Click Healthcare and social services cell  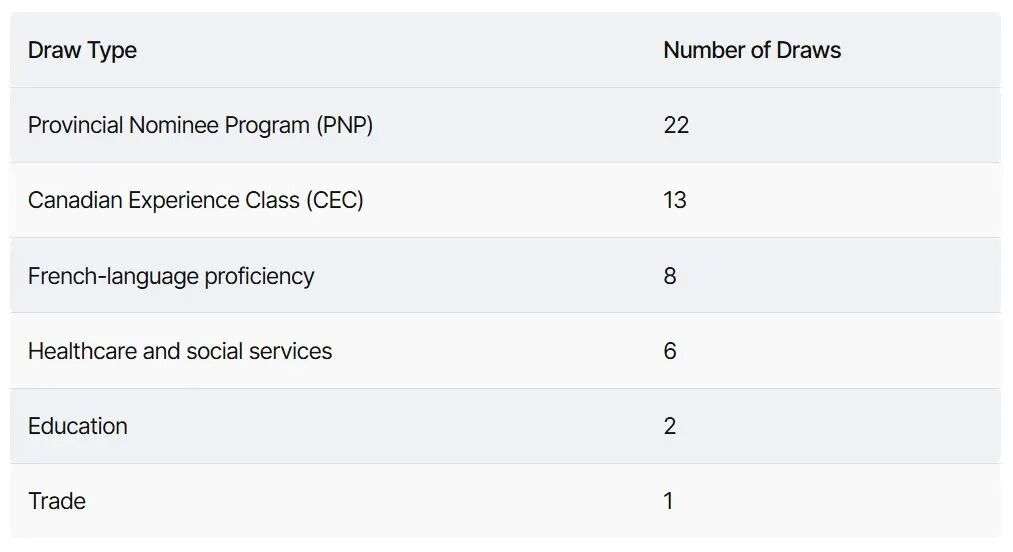click(x=180, y=351)
